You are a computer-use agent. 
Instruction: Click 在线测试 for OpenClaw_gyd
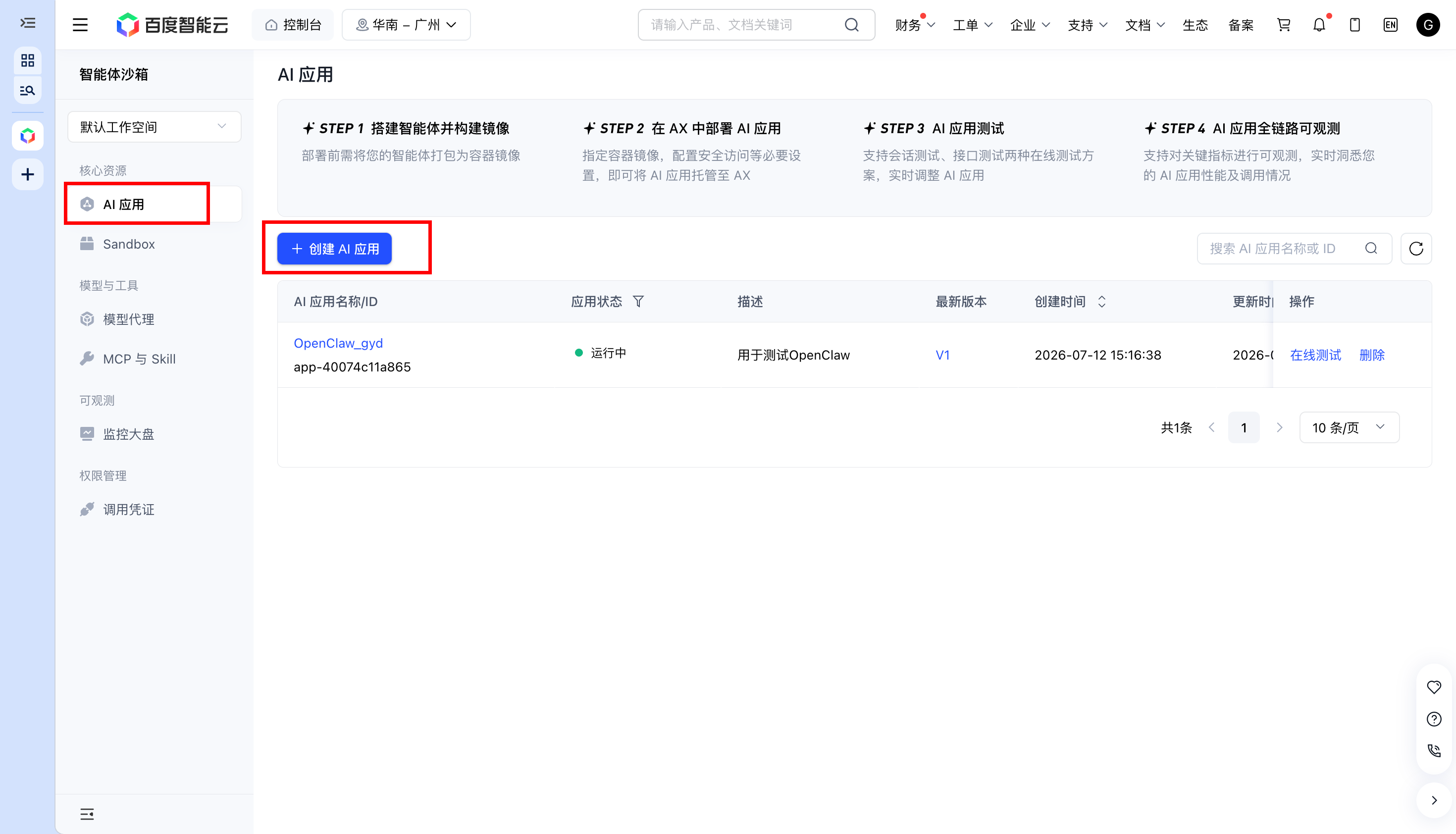tap(1315, 355)
